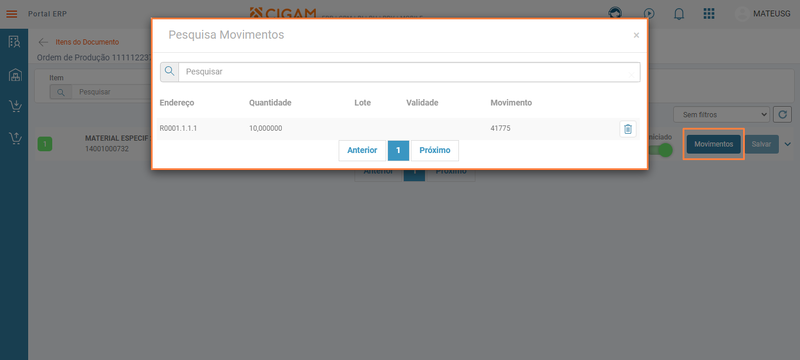This screenshot has height=360, width=800.
Task: Click the Quantidade column header
Action: [270, 102]
